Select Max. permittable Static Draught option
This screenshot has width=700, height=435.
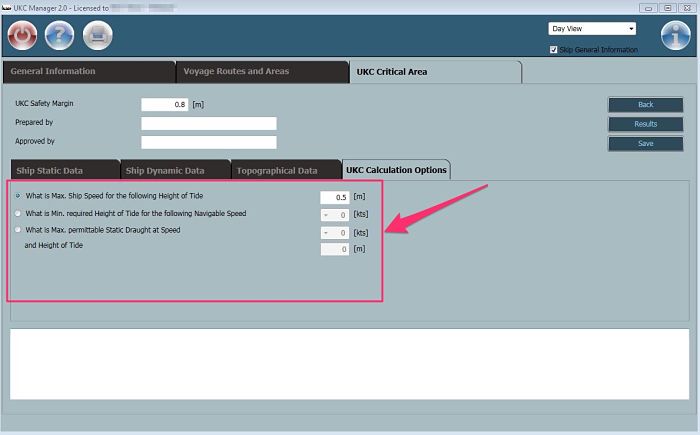18,230
